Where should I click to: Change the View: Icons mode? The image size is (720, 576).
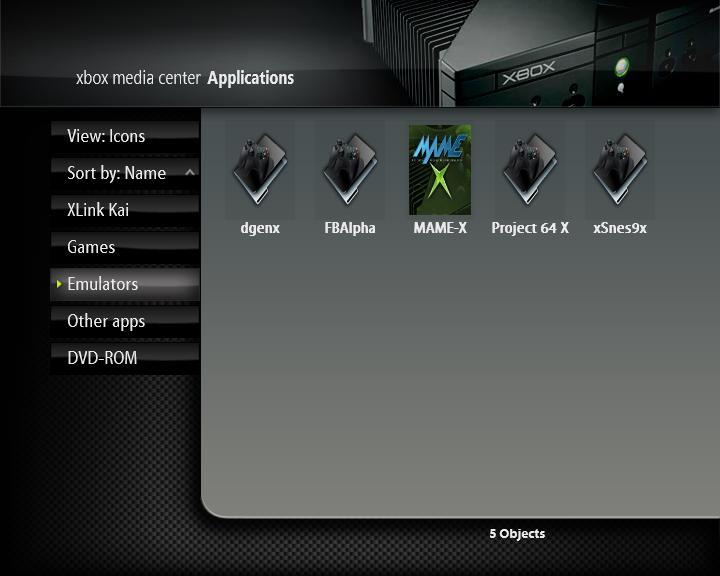click(x=125, y=136)
